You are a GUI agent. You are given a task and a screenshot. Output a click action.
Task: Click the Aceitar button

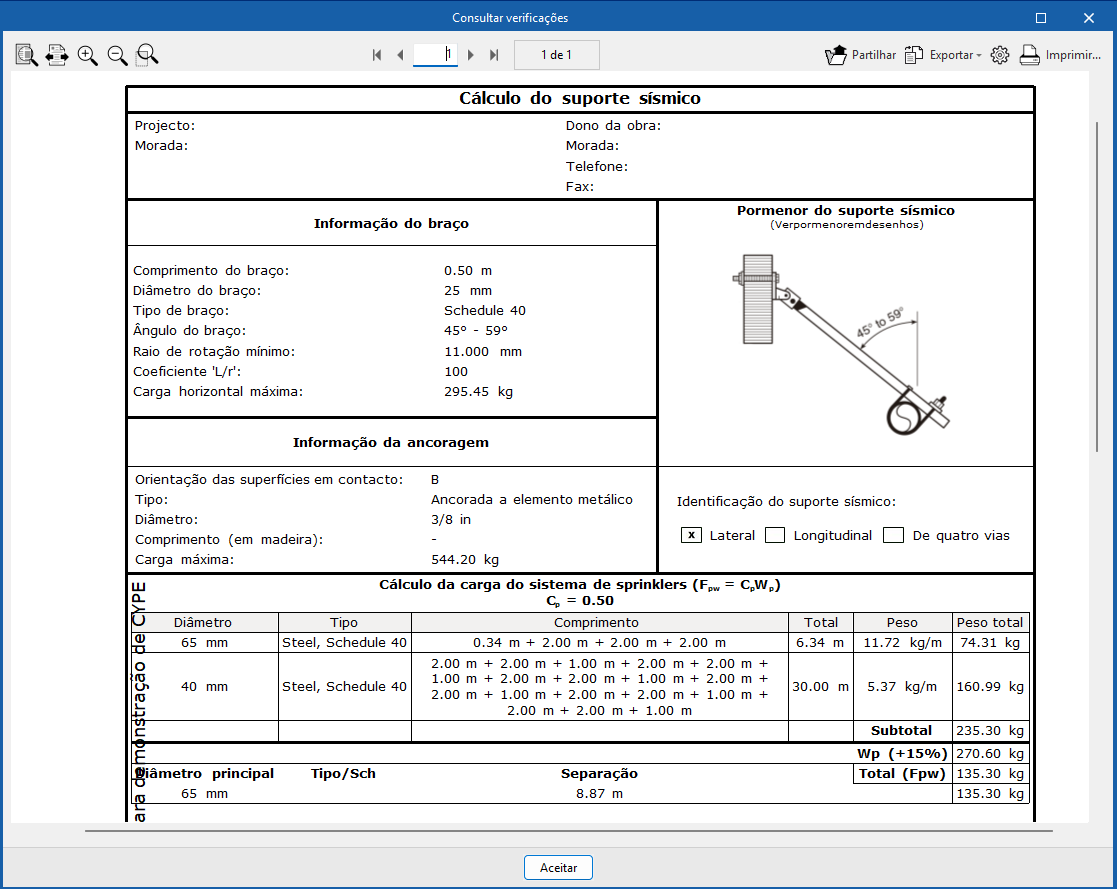pos(558,867)
